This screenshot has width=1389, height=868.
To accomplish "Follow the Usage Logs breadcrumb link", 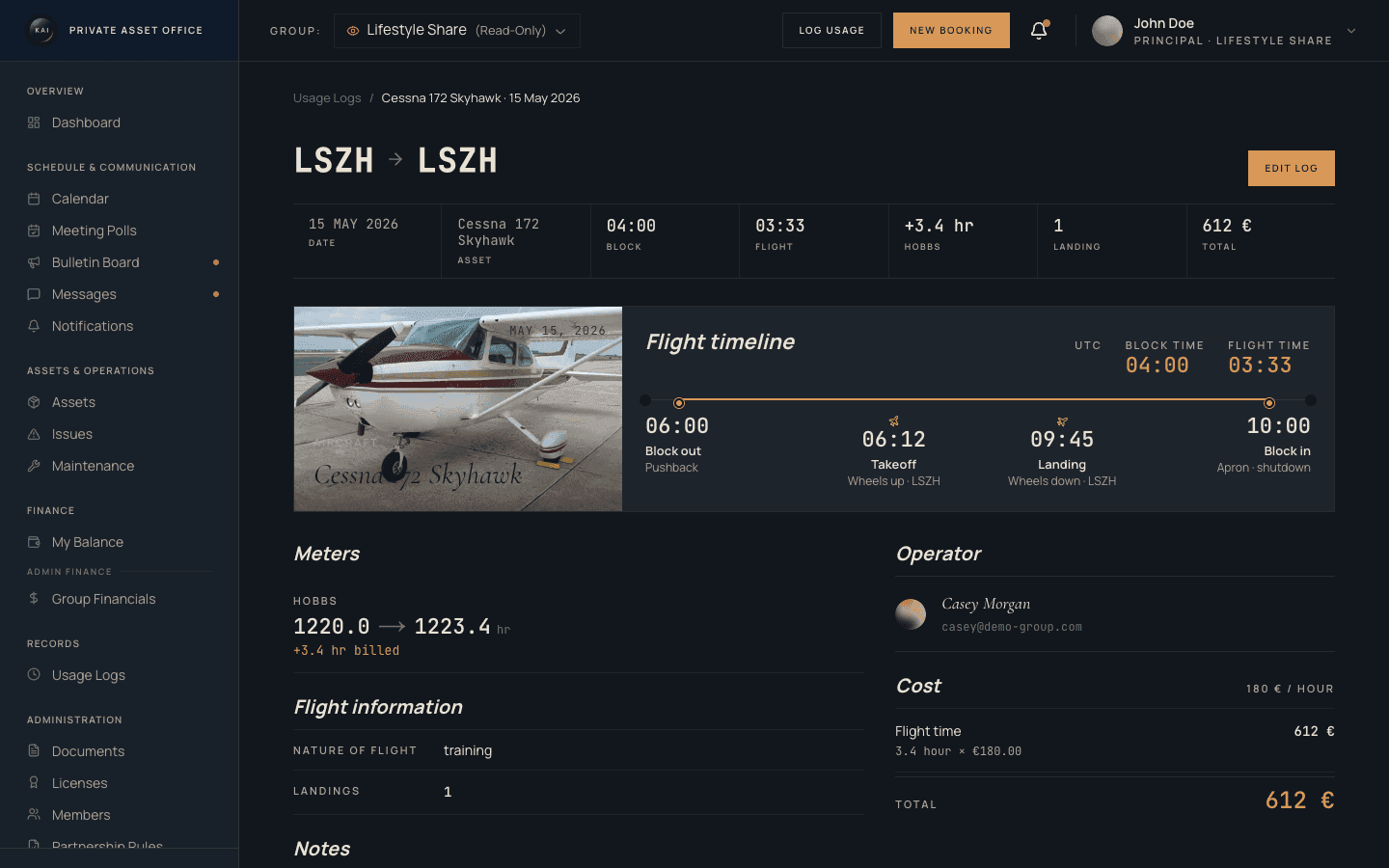I will click(327, 98).
